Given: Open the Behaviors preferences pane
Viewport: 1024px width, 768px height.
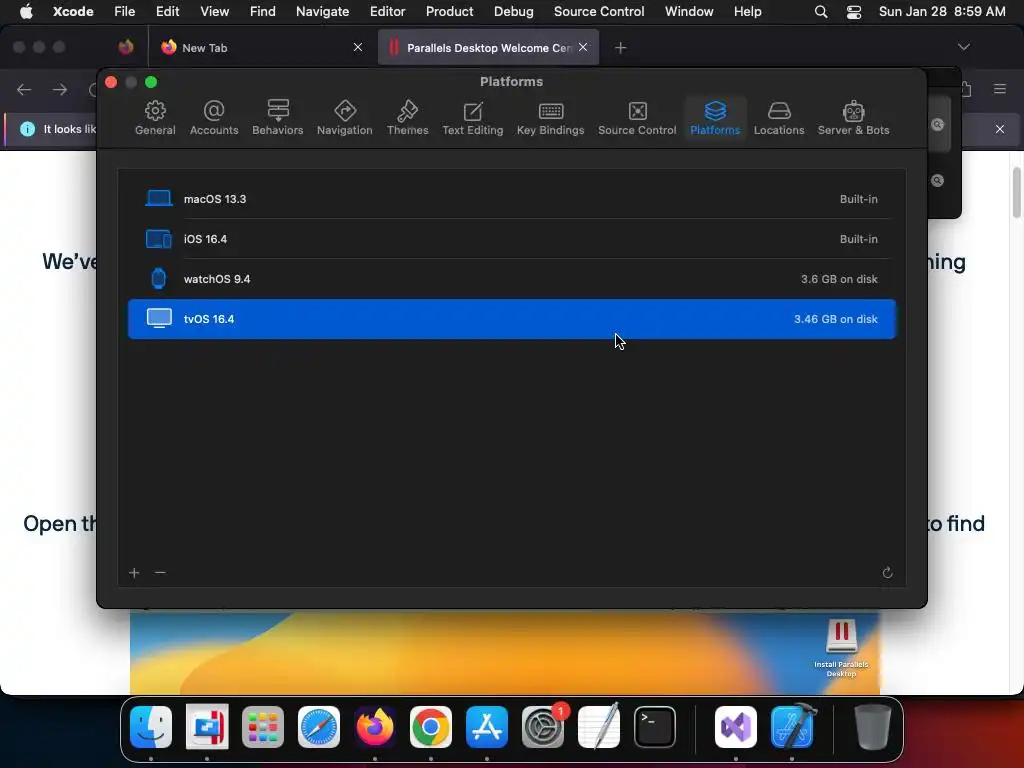Looking at the screenshot, I should 278,118.
